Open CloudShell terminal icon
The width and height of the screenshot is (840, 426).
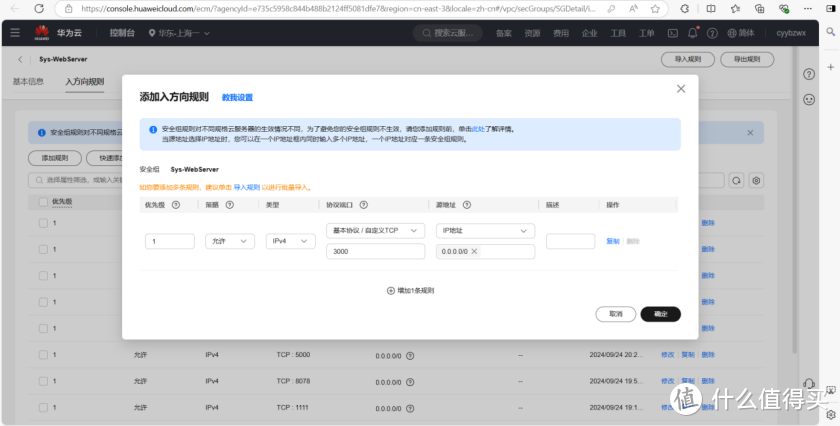tap(672, 33)
